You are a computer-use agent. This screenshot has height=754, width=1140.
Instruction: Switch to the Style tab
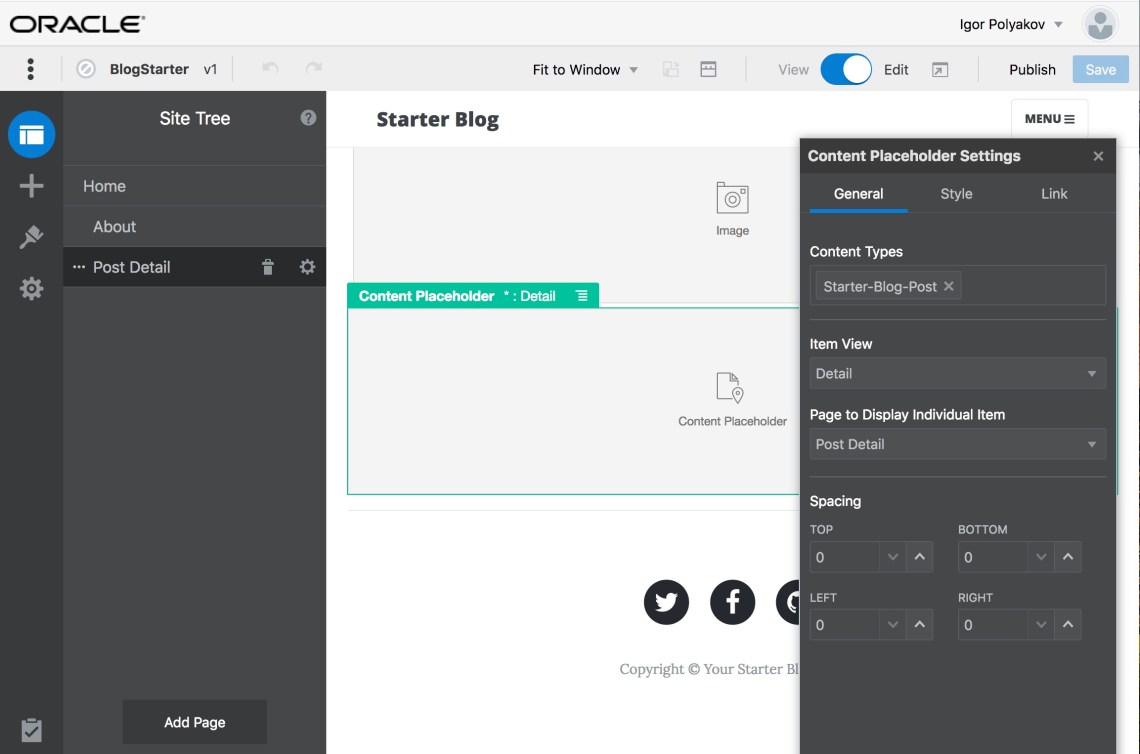pyautogui.click(x=956, y=194)
